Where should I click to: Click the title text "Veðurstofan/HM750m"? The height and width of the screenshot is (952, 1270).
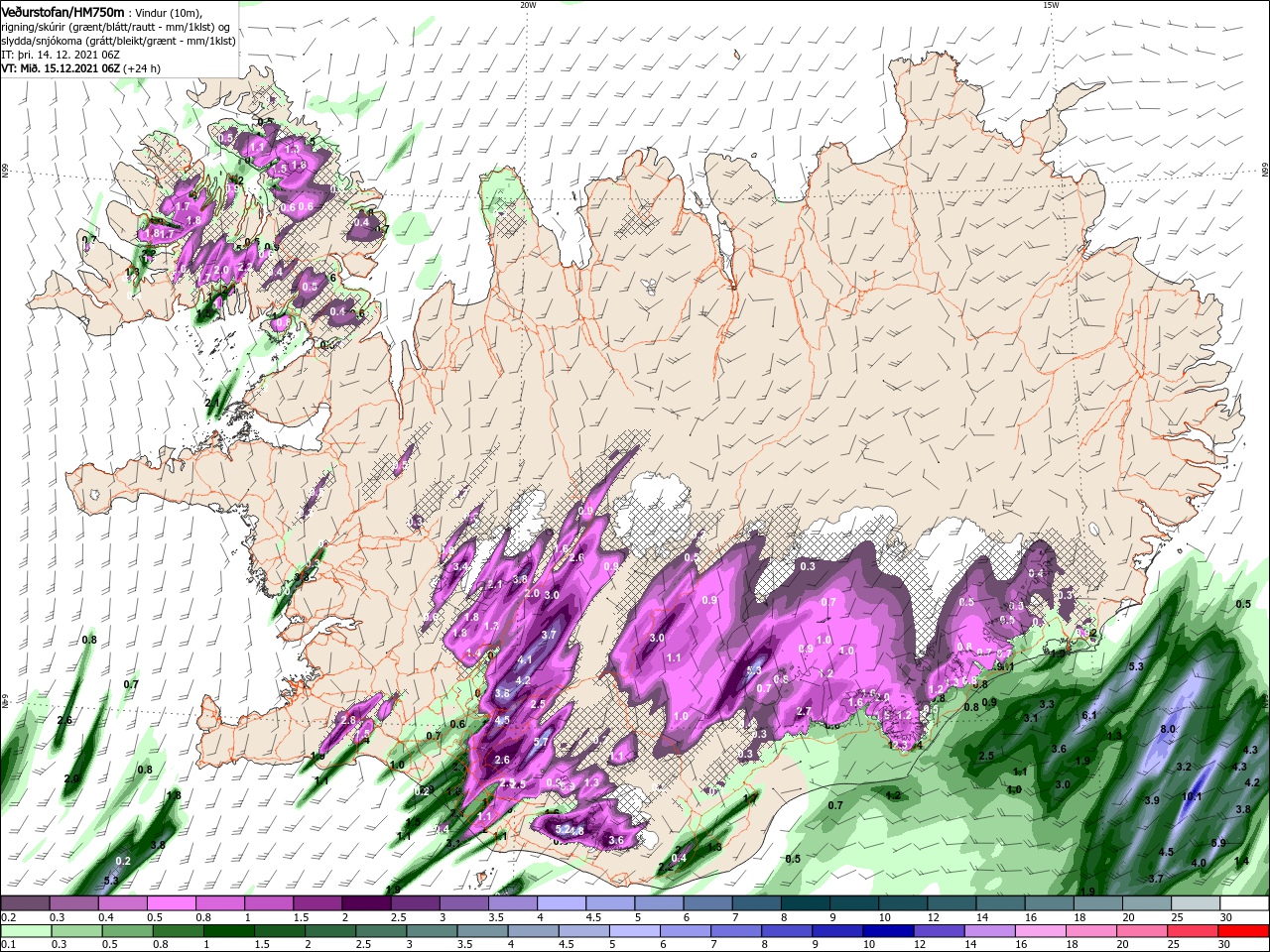click(x=63, y=12)
